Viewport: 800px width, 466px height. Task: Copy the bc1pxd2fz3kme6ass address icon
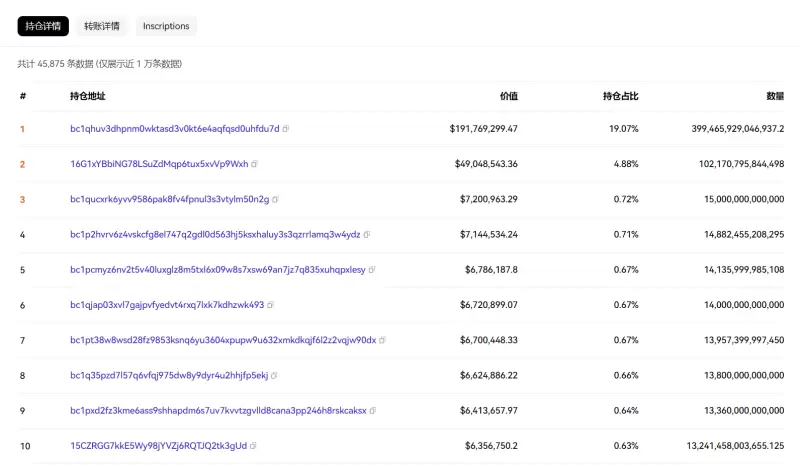[x=373, y=411]
